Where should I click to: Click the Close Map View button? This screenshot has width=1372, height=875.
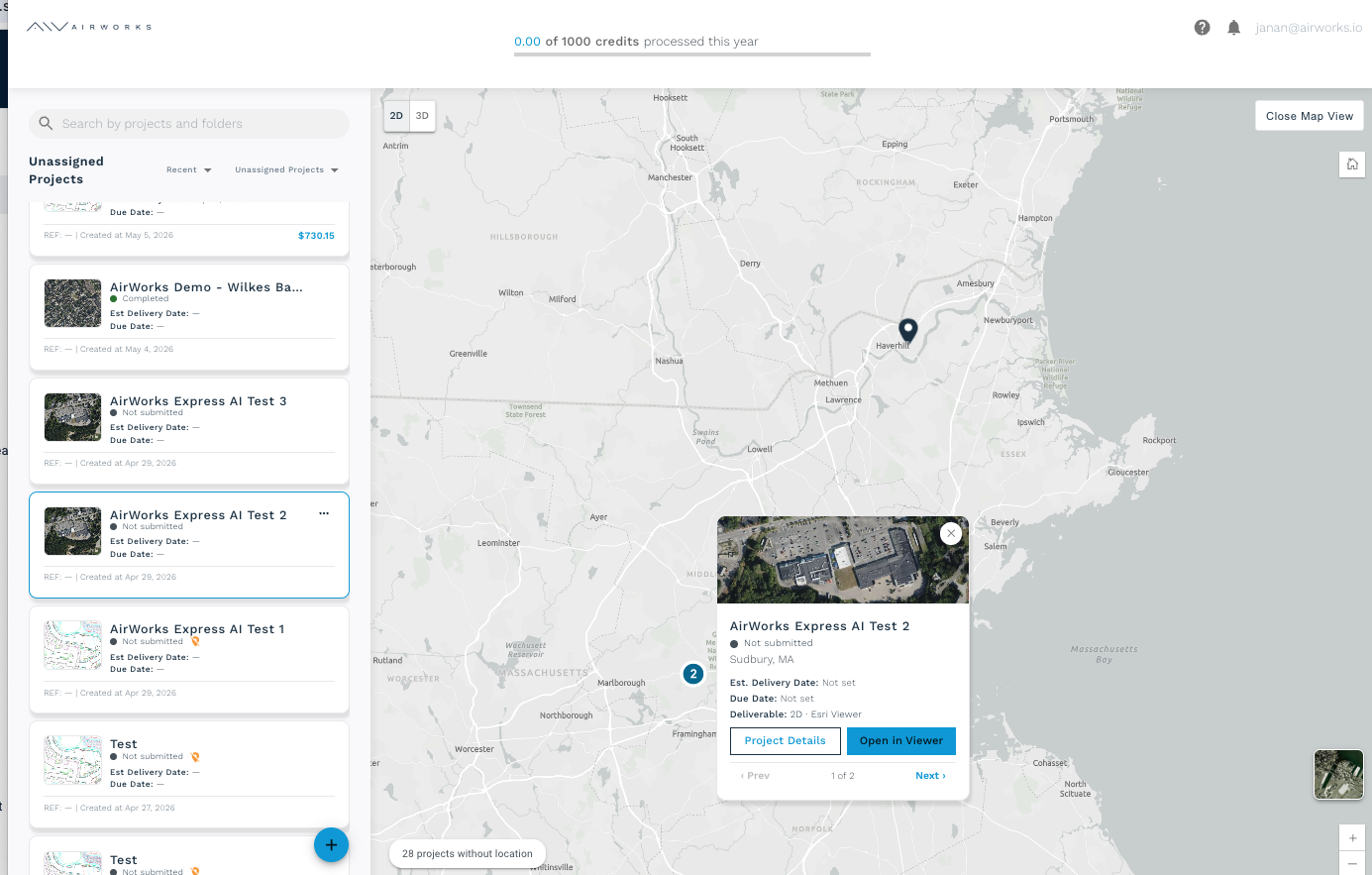point(1310,116)
